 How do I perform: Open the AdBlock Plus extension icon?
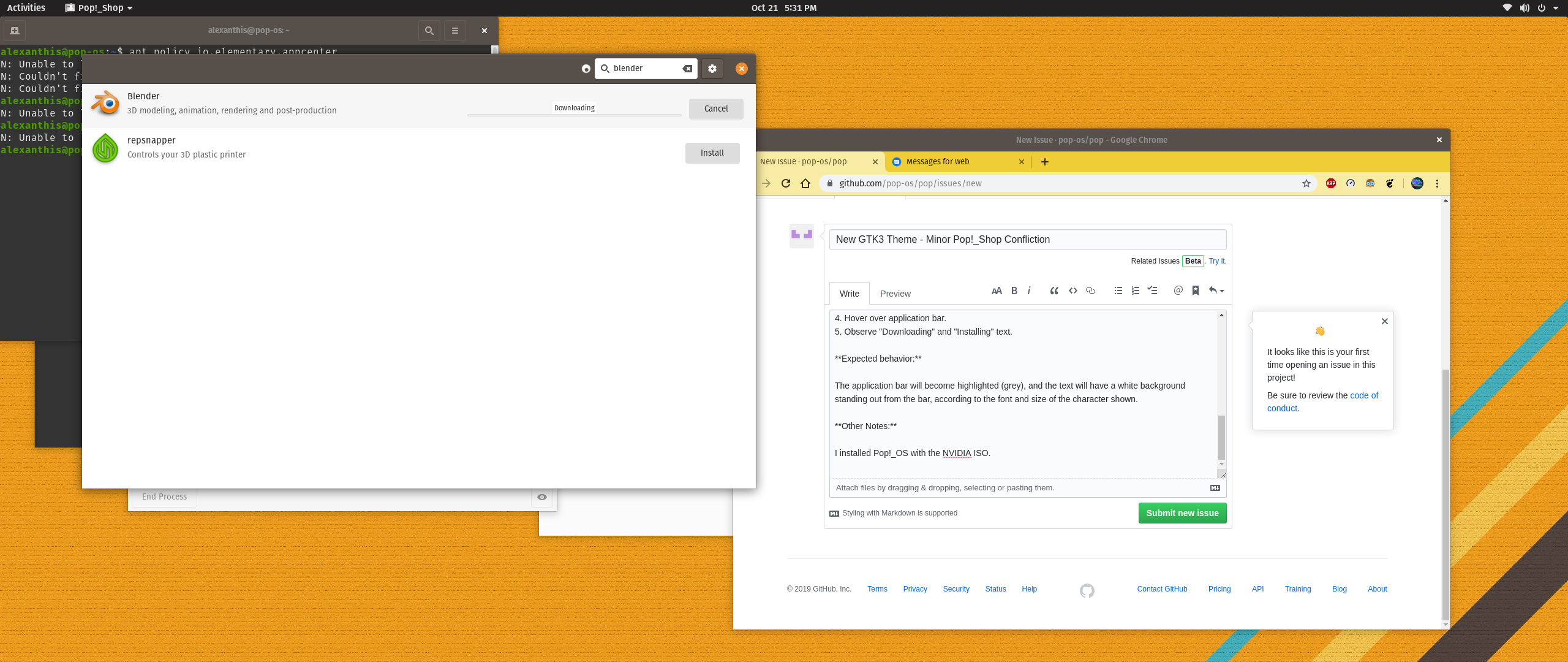(1331, 183)
